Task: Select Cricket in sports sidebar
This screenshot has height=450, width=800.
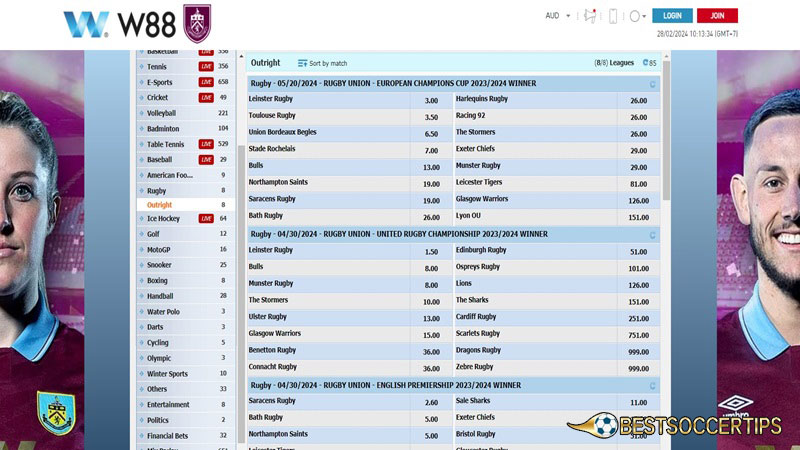Action: pos(157,97)
